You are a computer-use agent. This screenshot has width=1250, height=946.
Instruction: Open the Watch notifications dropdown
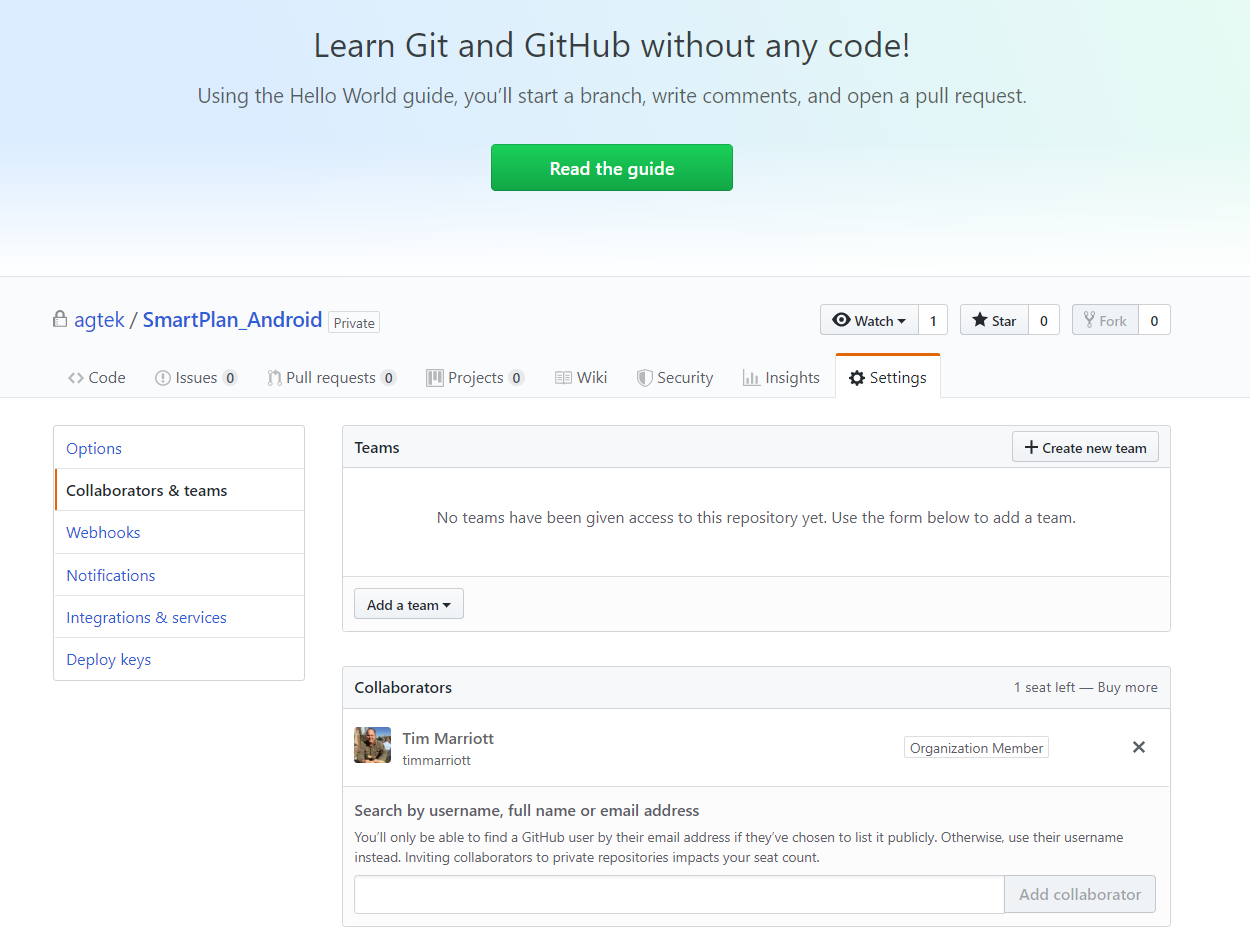coord(869,320)
